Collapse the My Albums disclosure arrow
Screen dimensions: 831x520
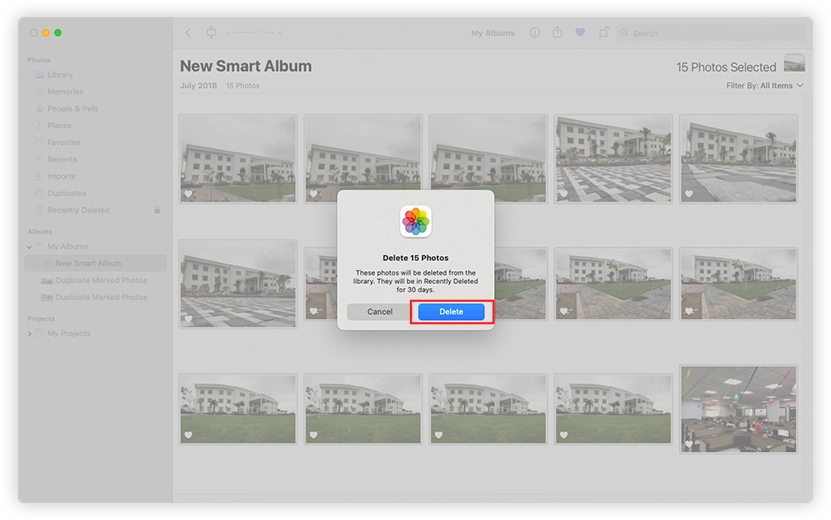29,247
